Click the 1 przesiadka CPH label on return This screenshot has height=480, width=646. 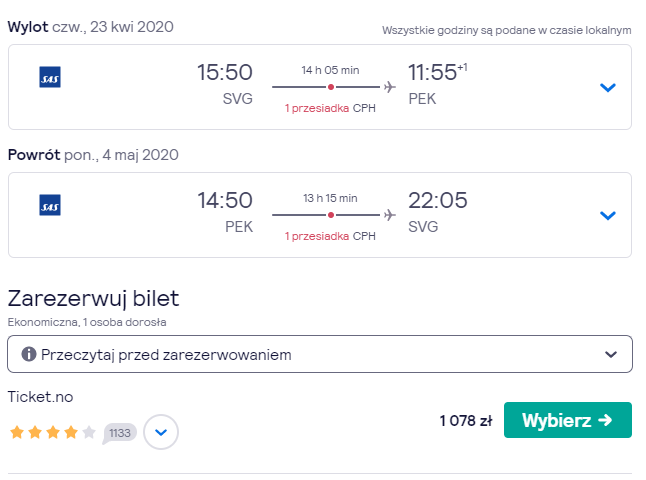[330, 236]
